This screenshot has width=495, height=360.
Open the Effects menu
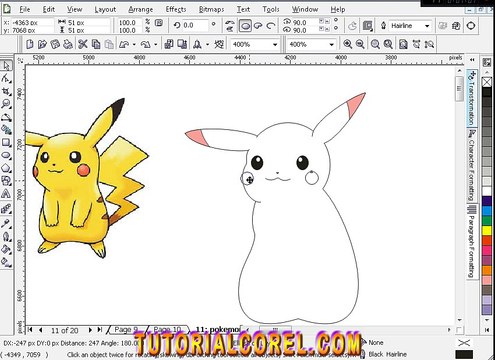click(176, 10)
